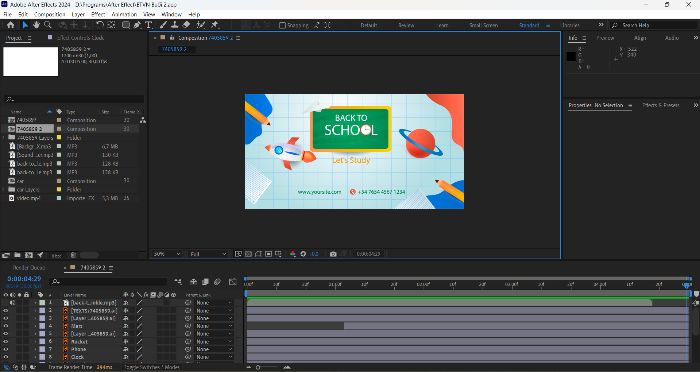Enable frame blending for timeline layers
Screen dimensions: 700x372
point(205,281)
